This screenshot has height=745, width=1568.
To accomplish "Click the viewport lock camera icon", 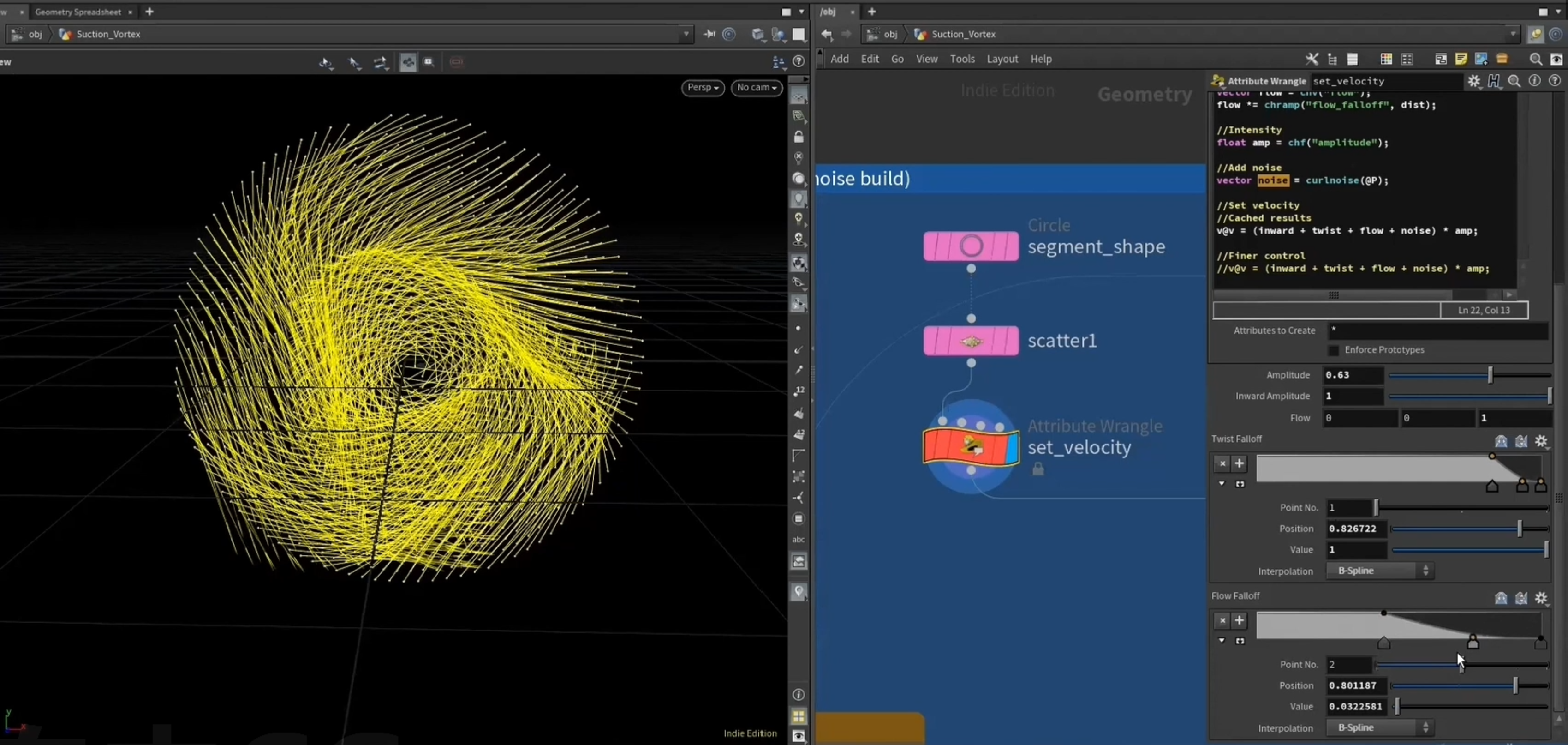I will point(799,137).
